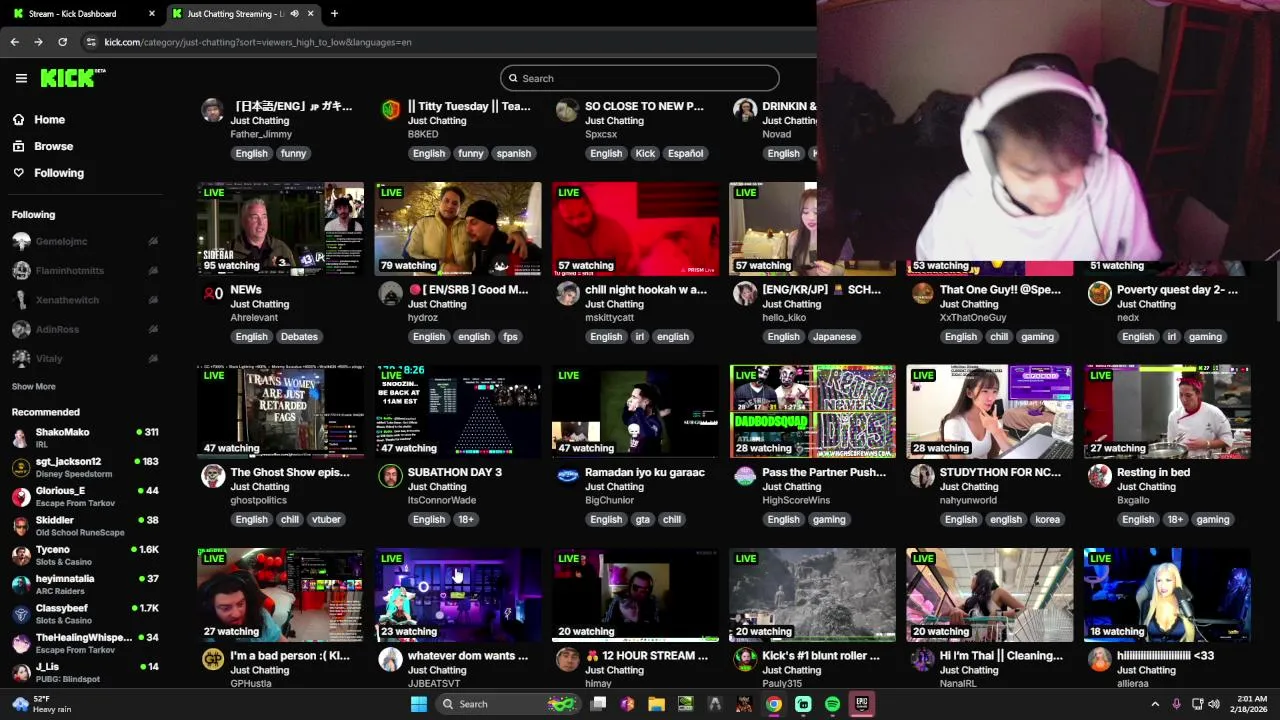Open the volume control in system tray
Screen dimensions: 1280x720
[1214, 704]
